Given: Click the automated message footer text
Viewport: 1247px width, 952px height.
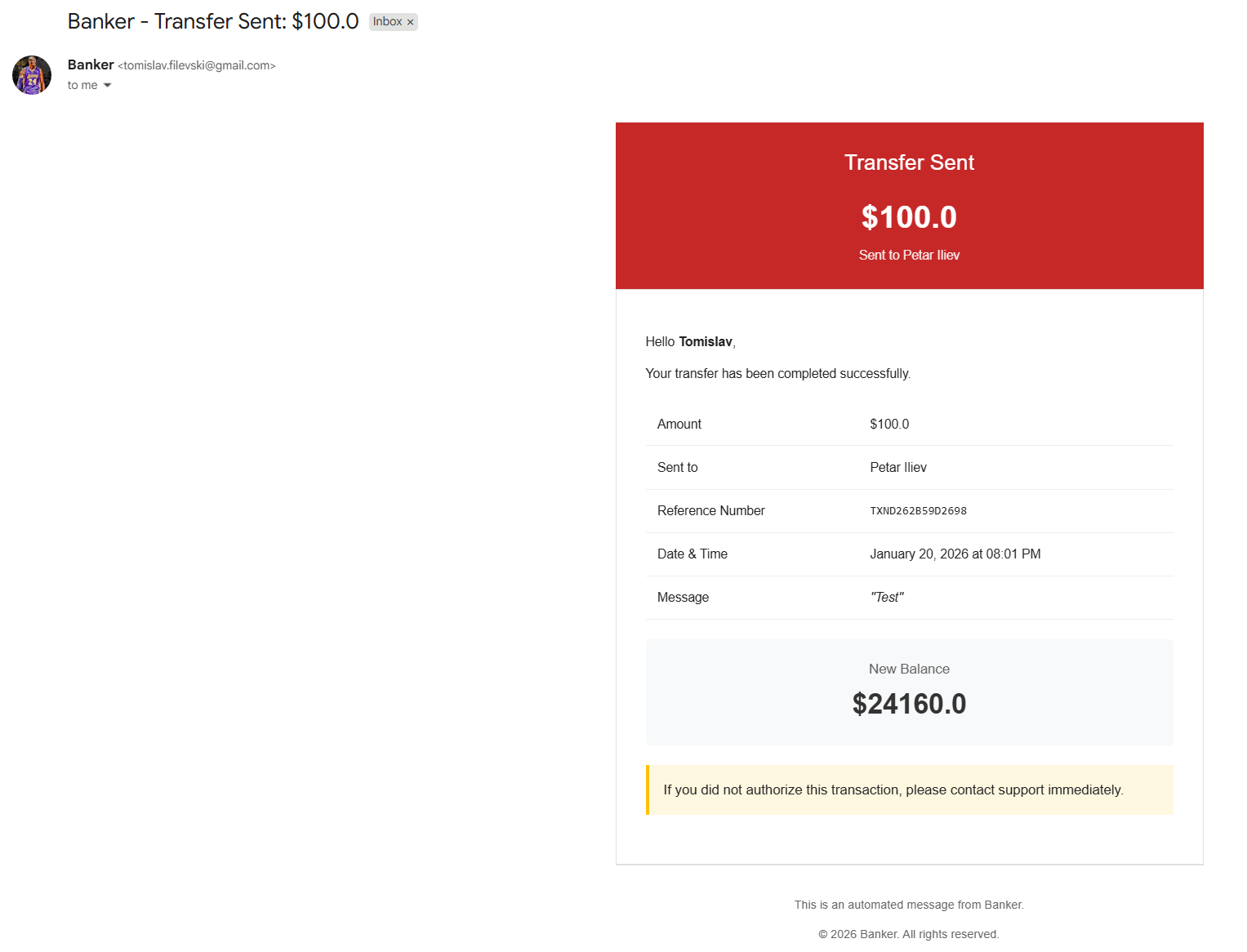Looking at the screenshot, I should (x=909, y=905).
